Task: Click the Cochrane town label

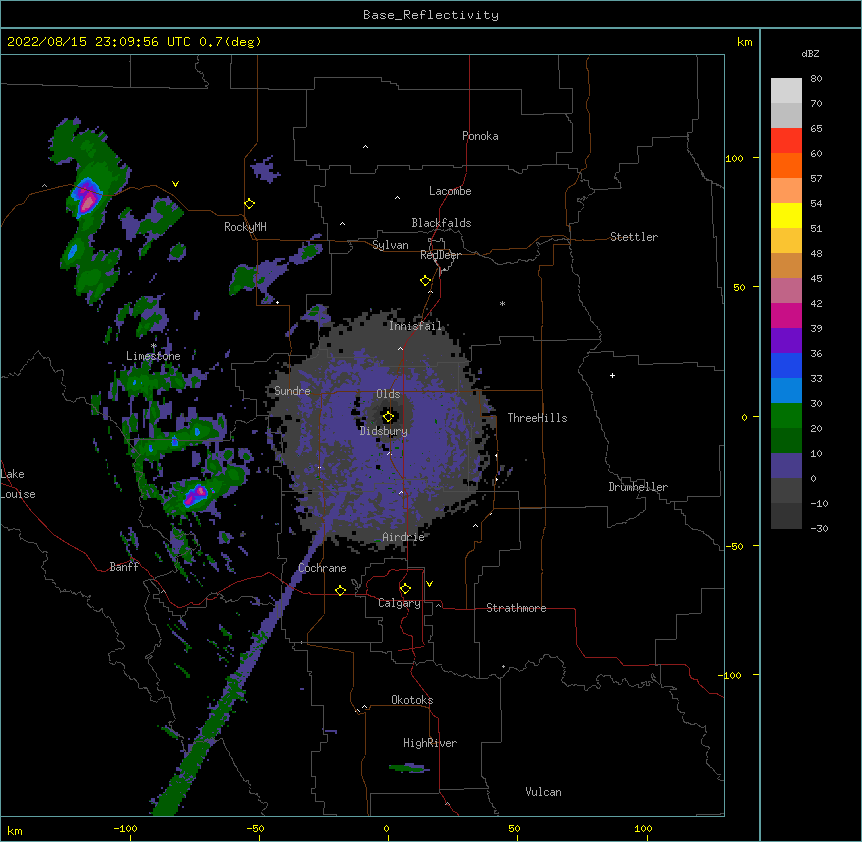Action: (322, 568)
